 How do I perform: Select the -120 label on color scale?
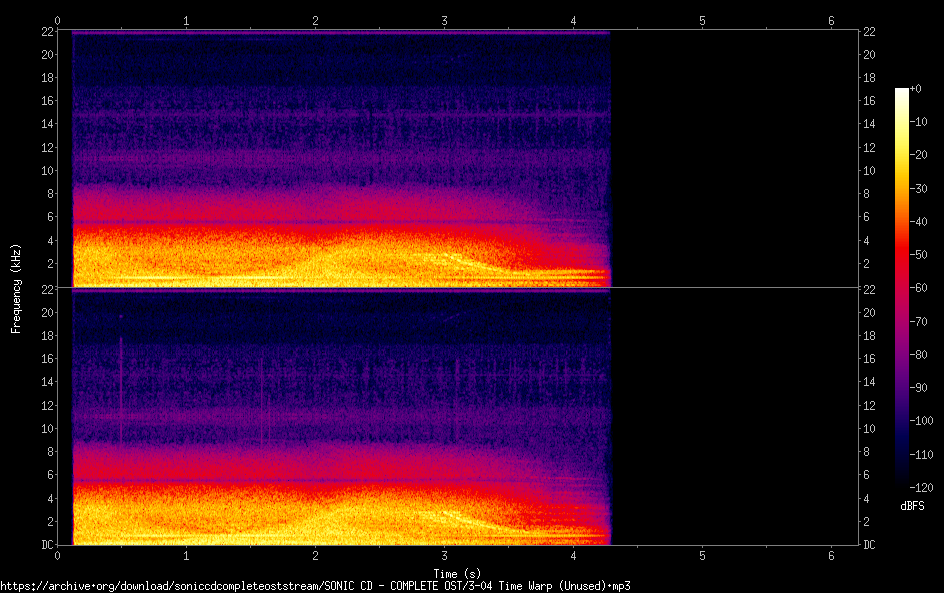click(x=924, y=486)
